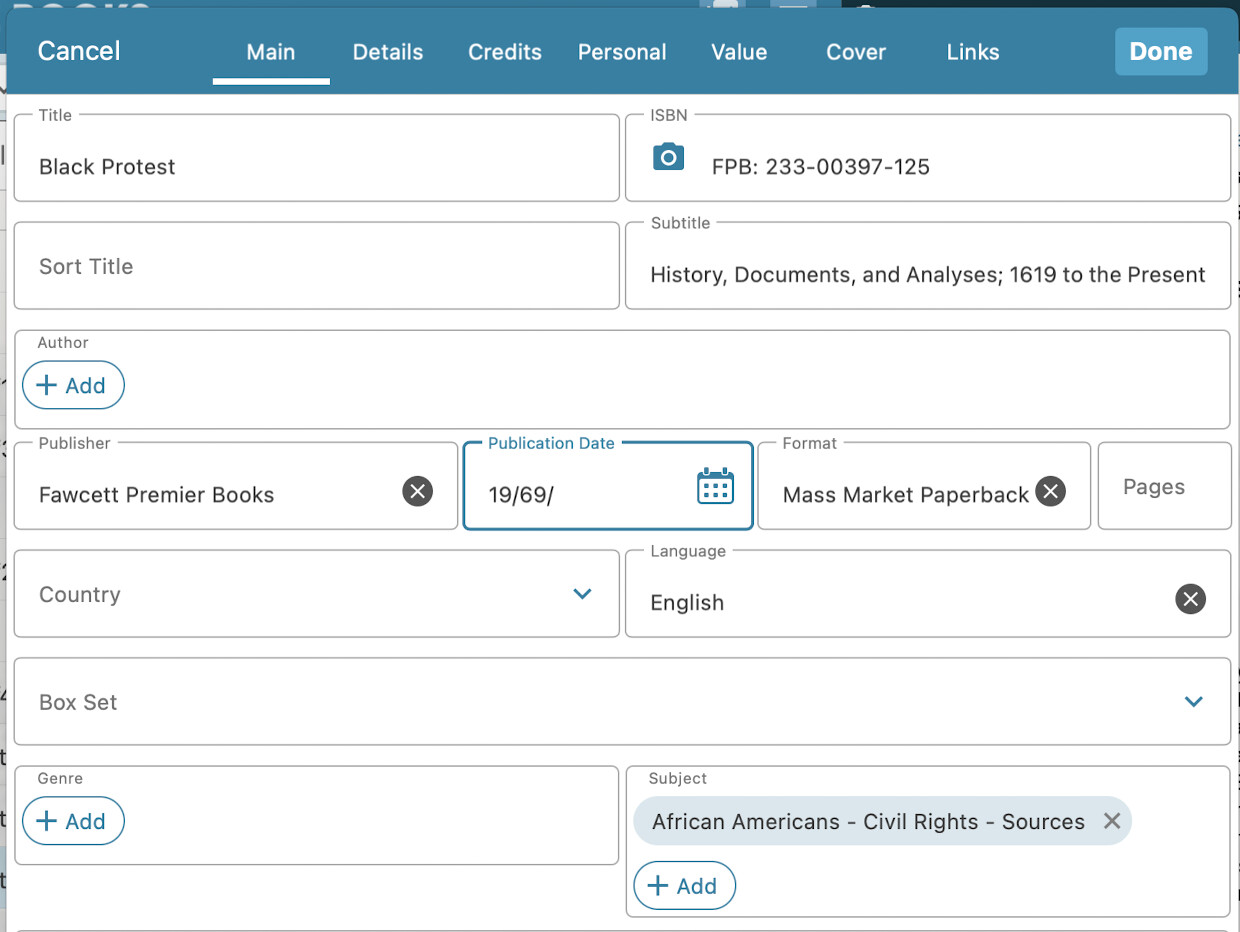Screen dimensions: 1240x932
Task: Open the Publication Date calendar picker
Action: 715,486
